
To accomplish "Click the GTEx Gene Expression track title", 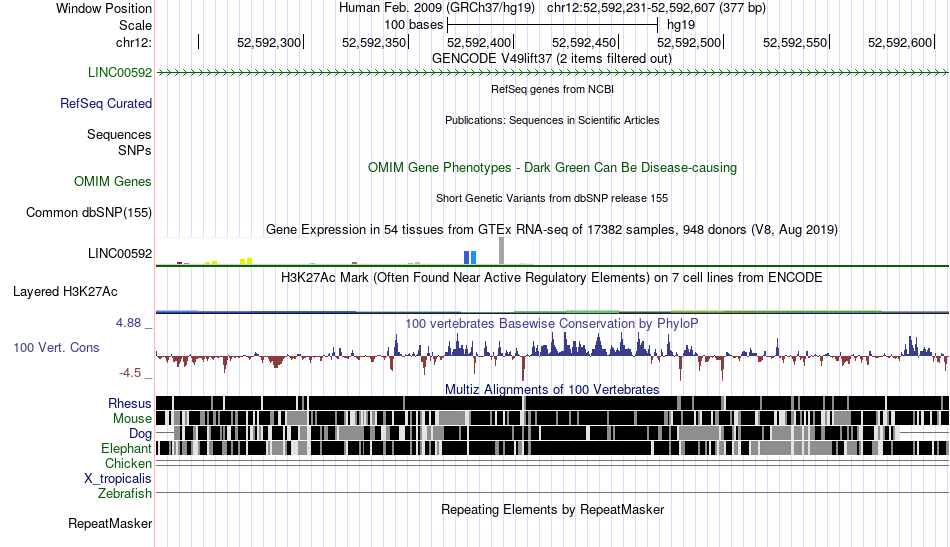I will click(552, 230).
